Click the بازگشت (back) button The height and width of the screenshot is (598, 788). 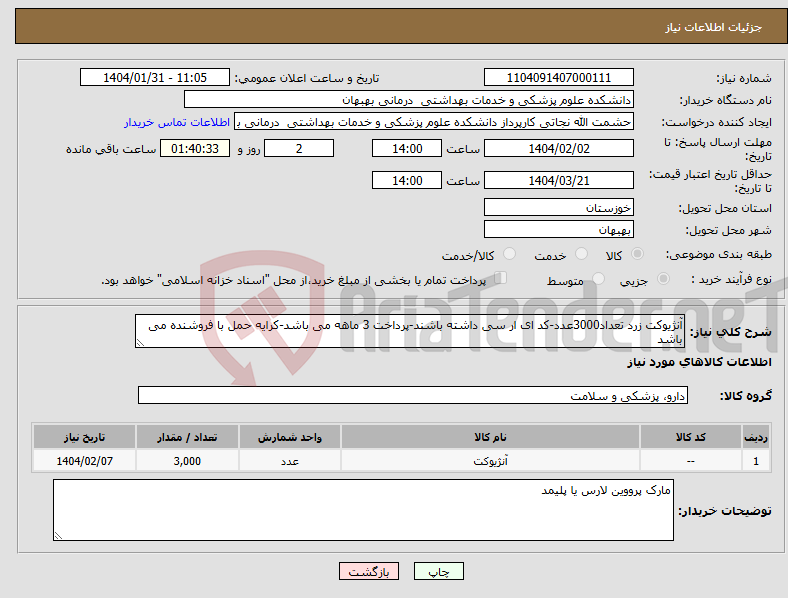click(369, 571)
